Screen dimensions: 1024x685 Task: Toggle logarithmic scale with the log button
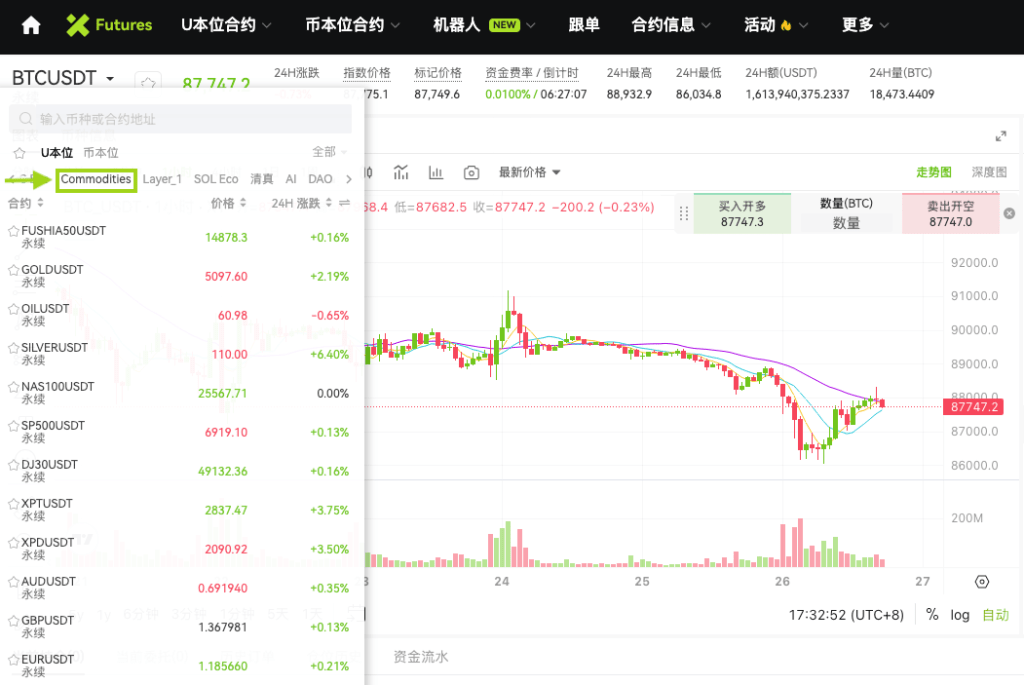[x=960, y=615]
